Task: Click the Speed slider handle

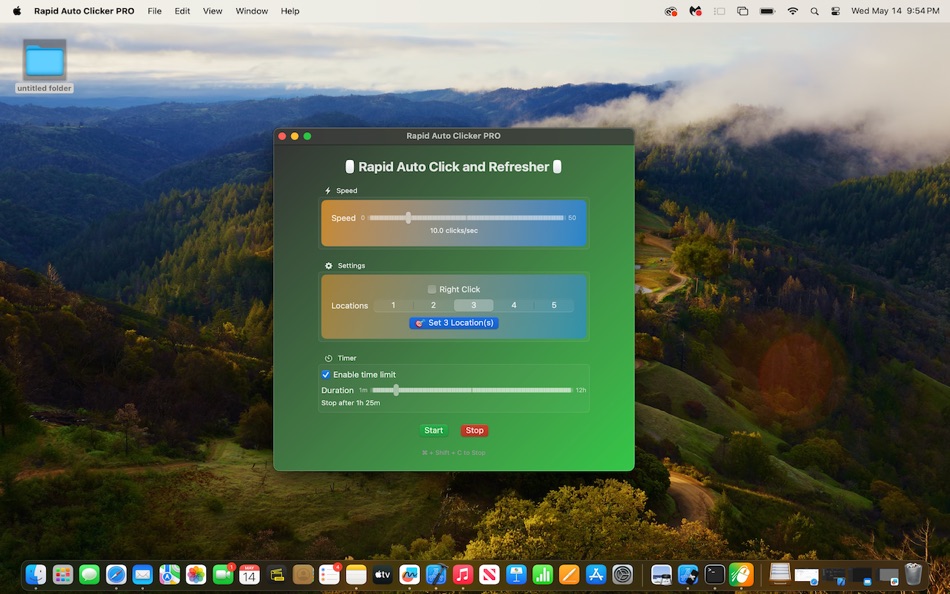Action: 408,217
